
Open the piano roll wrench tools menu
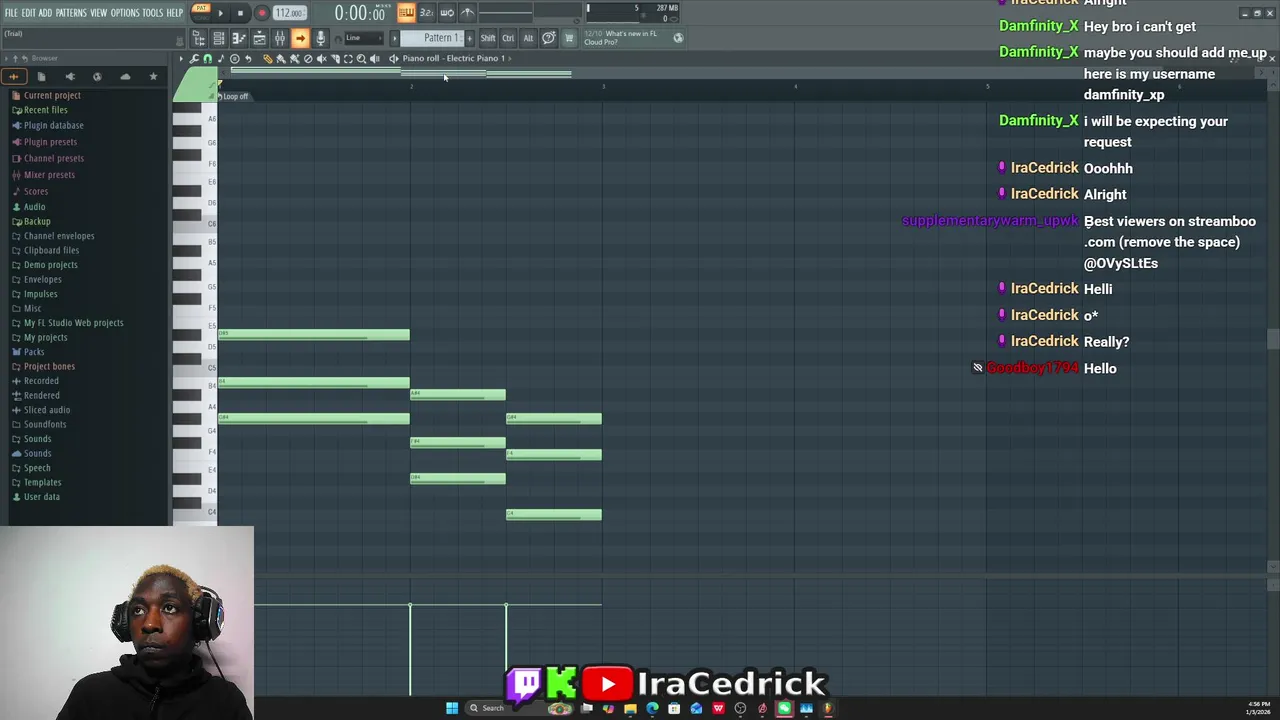[x=194, y=58]
